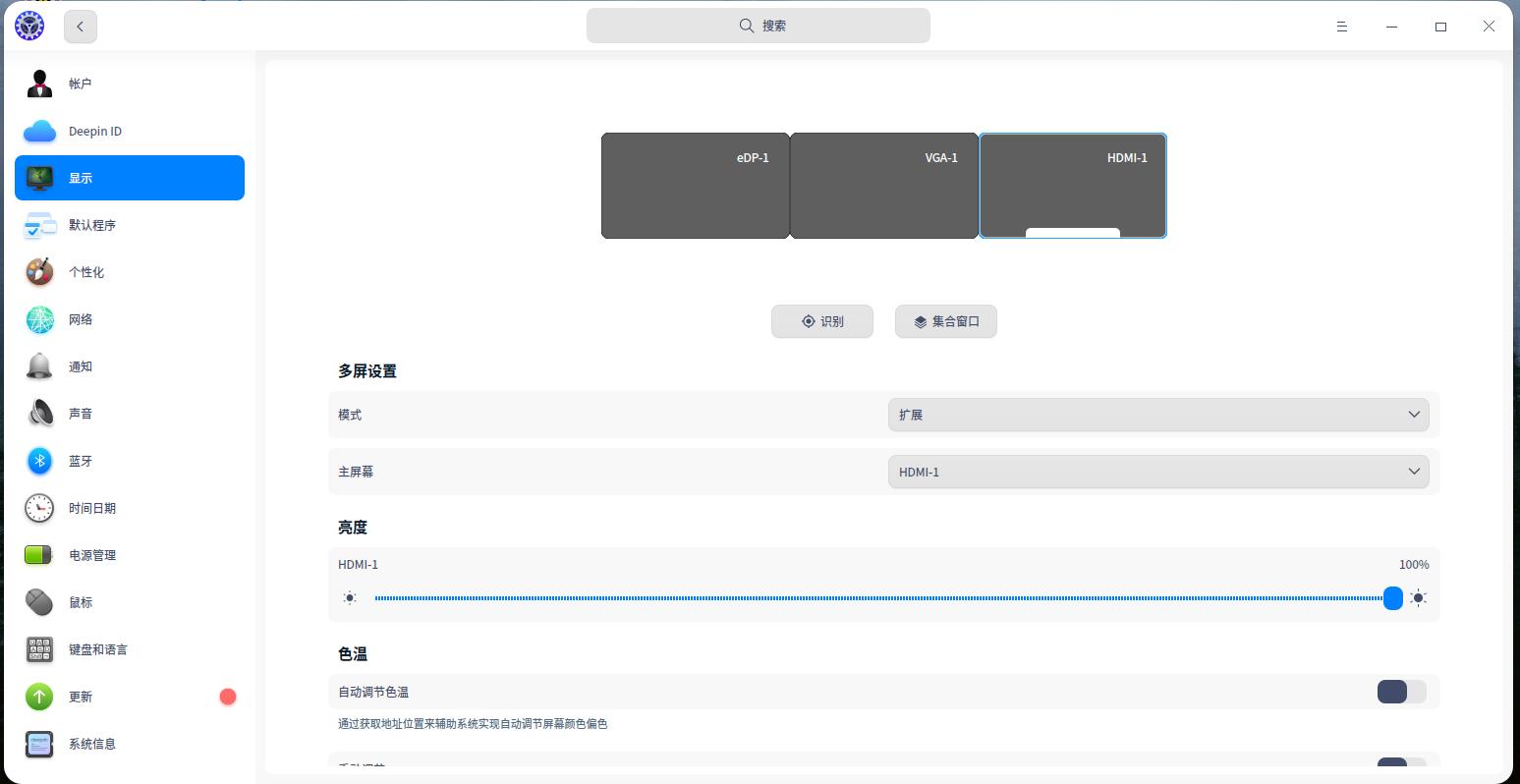
Task: Expand the 模式 dropdown showing 扩展
Action: (1158, 415)
